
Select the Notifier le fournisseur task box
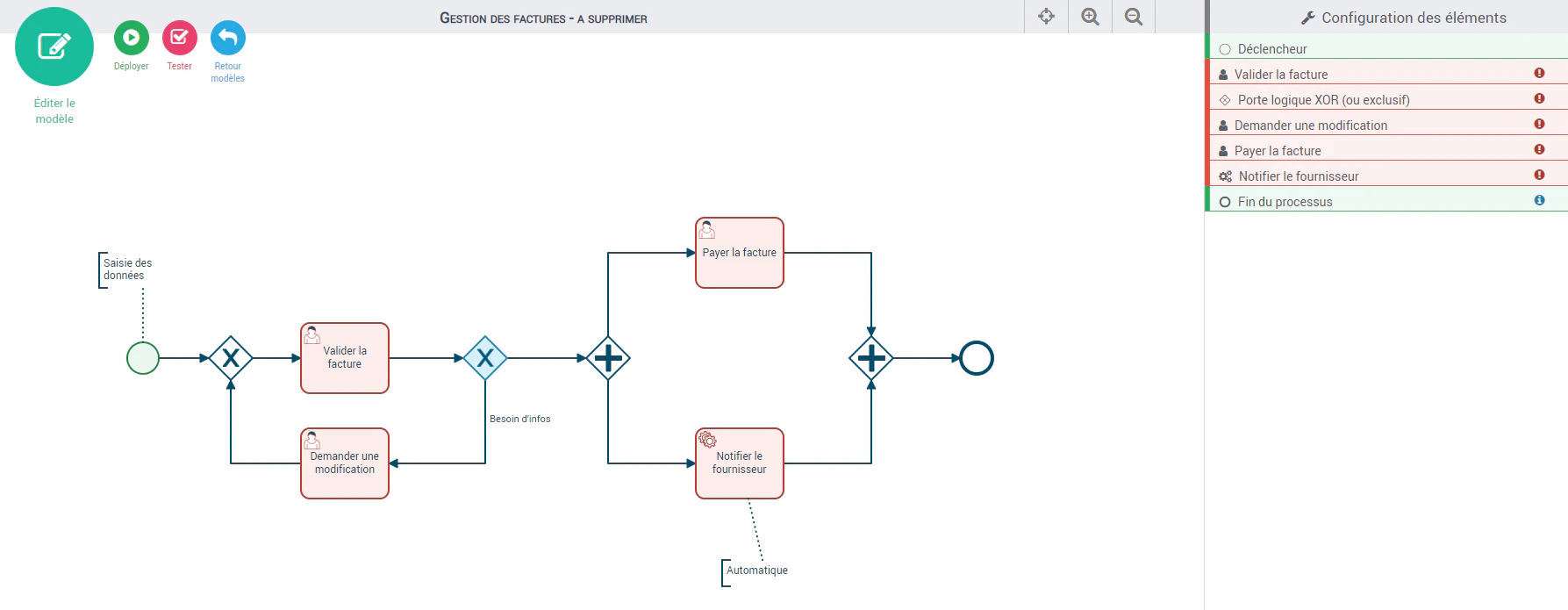pos(740,463)
